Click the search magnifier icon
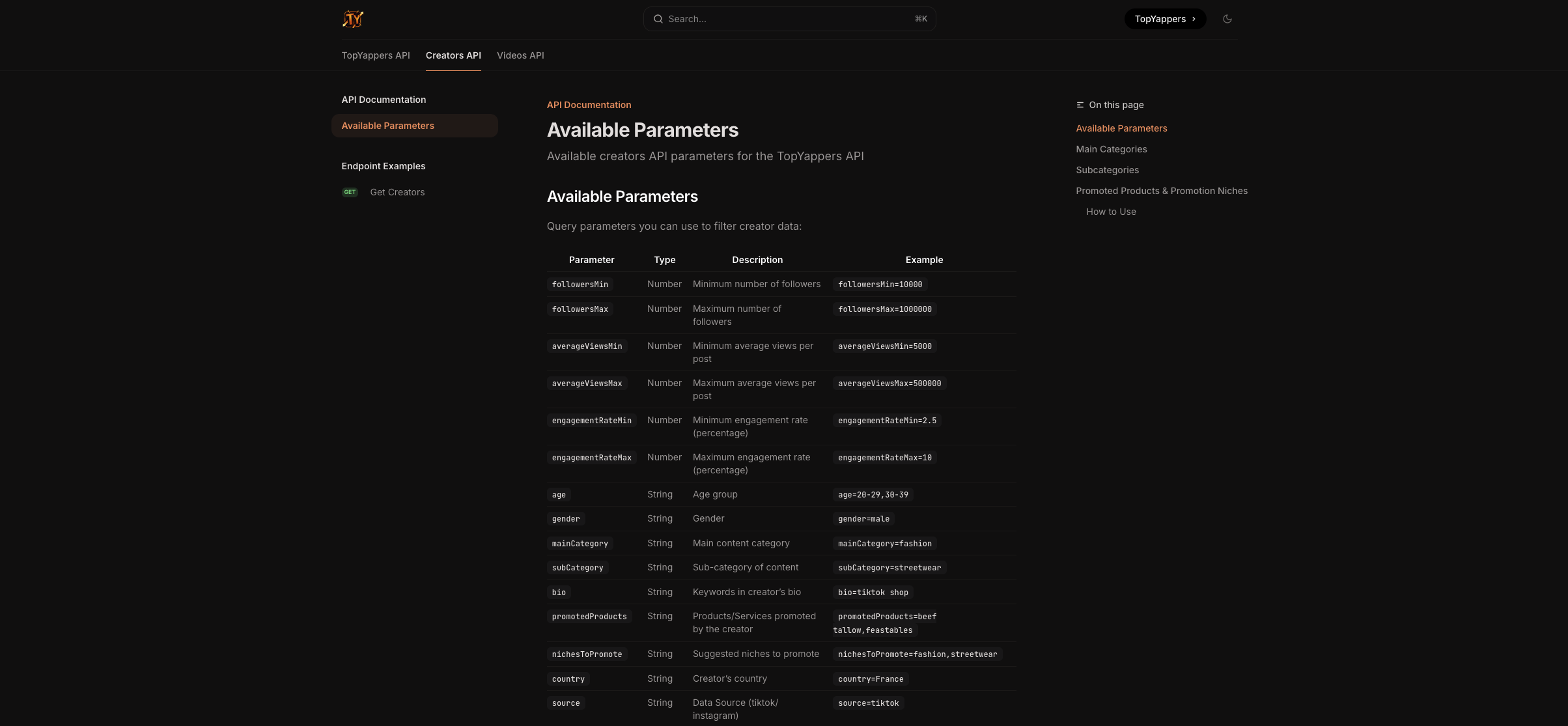The image size is (1568, 726). pos(658,19)
